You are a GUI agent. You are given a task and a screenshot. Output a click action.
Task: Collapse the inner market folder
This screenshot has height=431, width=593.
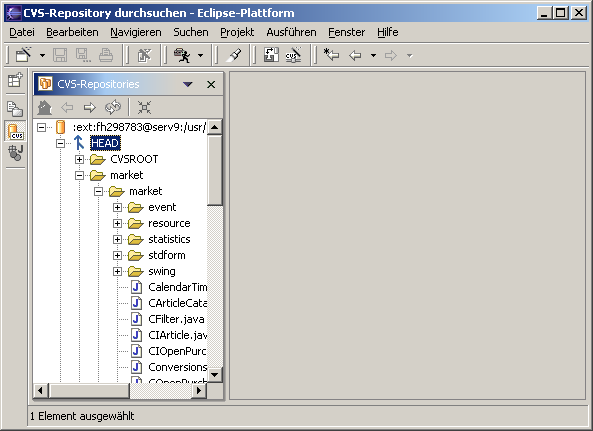click(98, 191)
